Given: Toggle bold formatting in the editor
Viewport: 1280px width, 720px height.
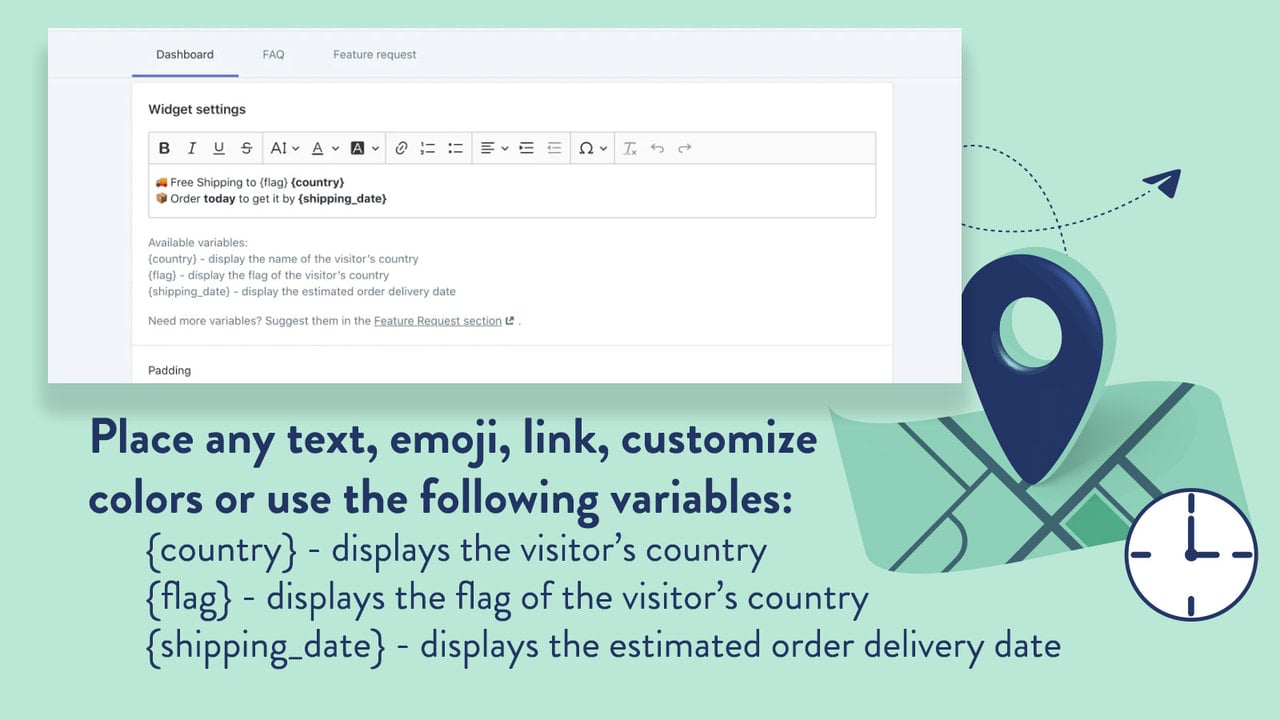Looking at the screenshot, I should (x=165, y=148).
